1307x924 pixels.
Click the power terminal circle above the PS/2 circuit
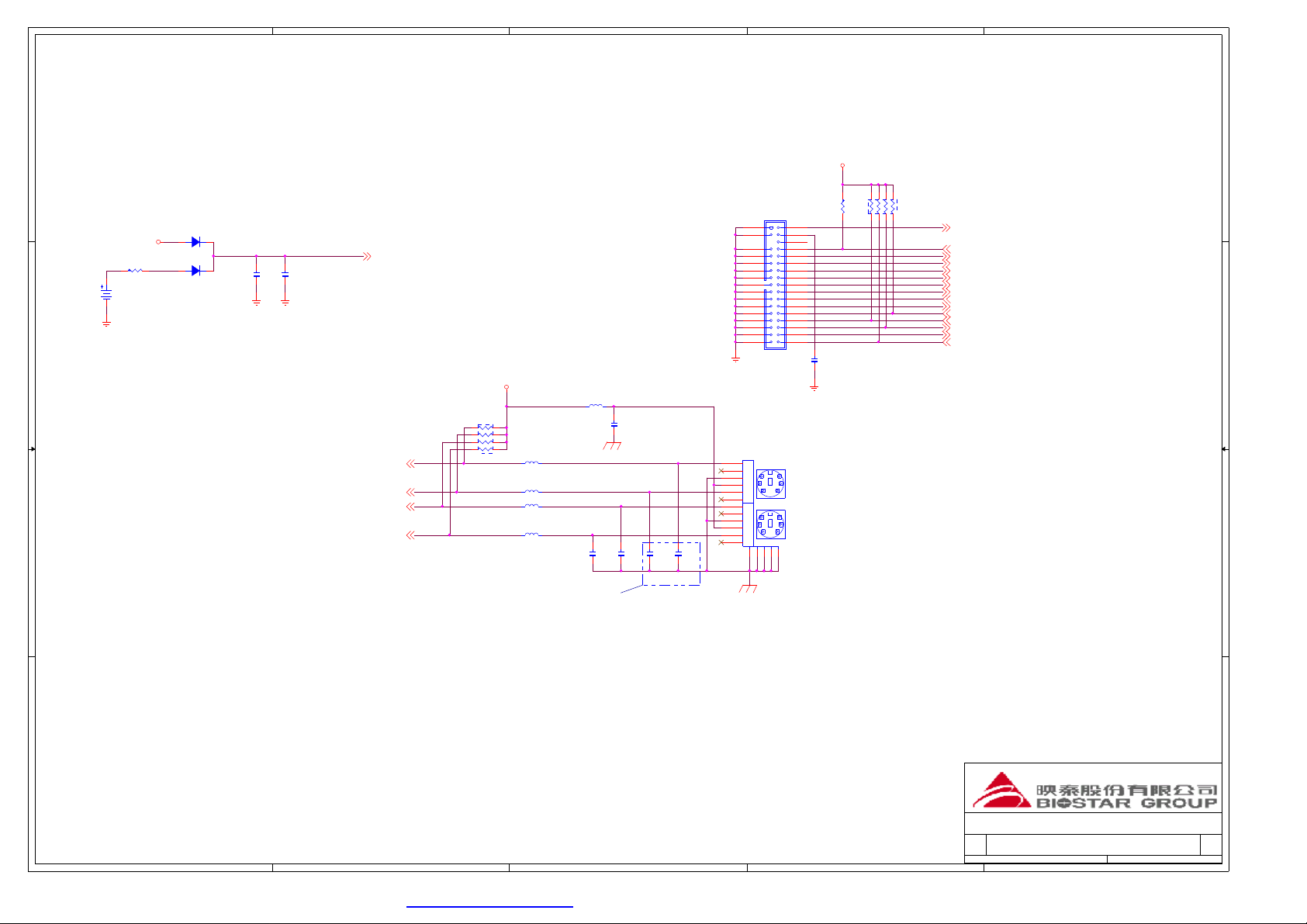pos(507,386)
